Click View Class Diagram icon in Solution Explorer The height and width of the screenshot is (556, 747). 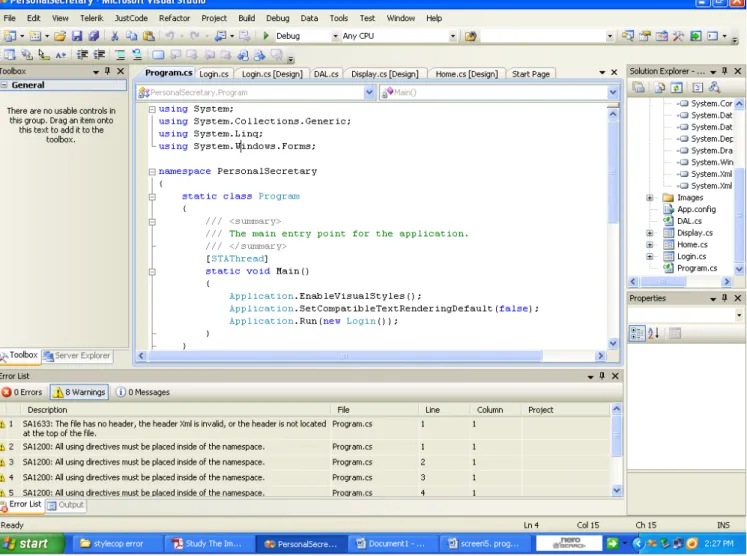point(714,88)
